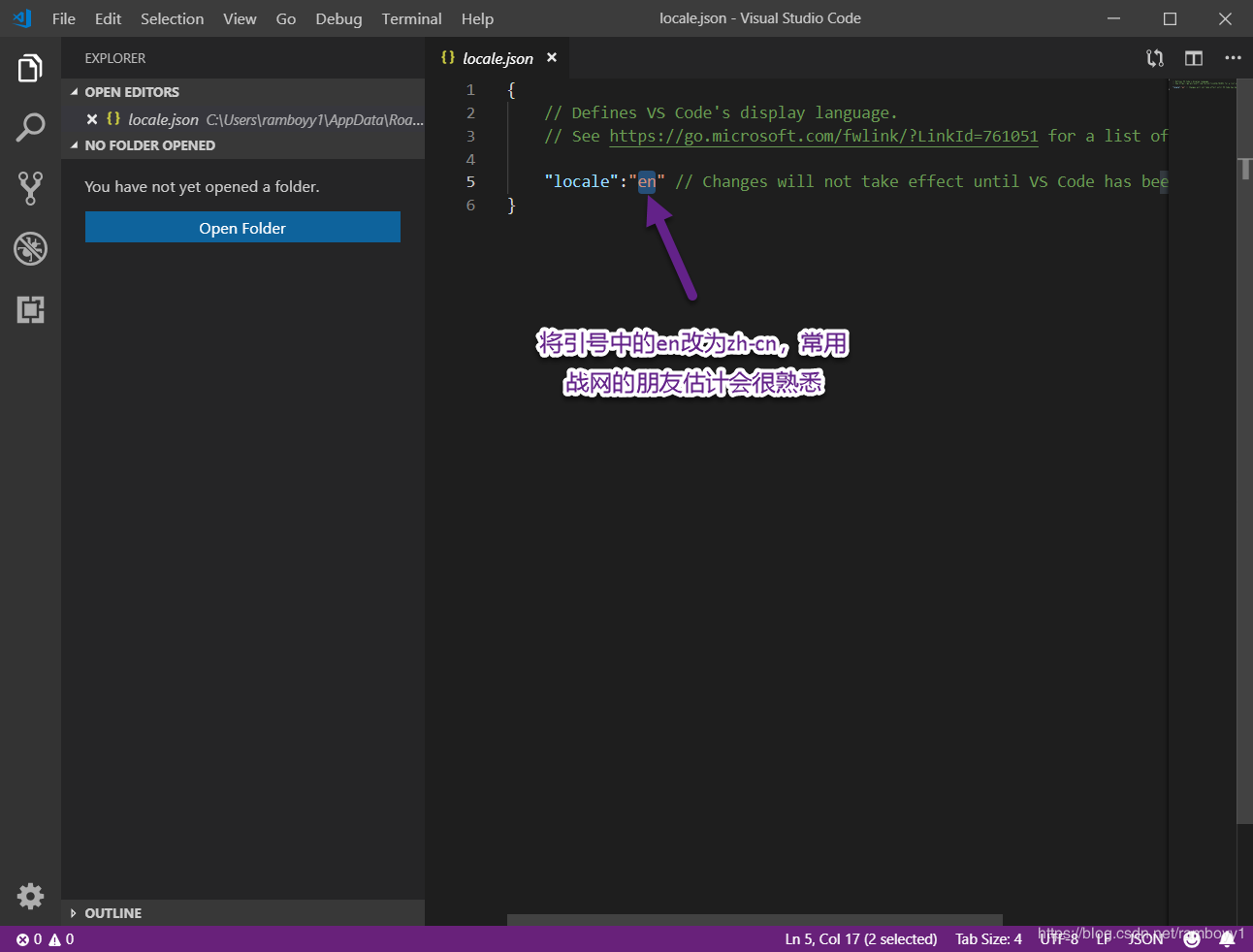Open the More Actions ellipsis menu
Screen dimensions: 1253x952
(x=1233, y=58)
